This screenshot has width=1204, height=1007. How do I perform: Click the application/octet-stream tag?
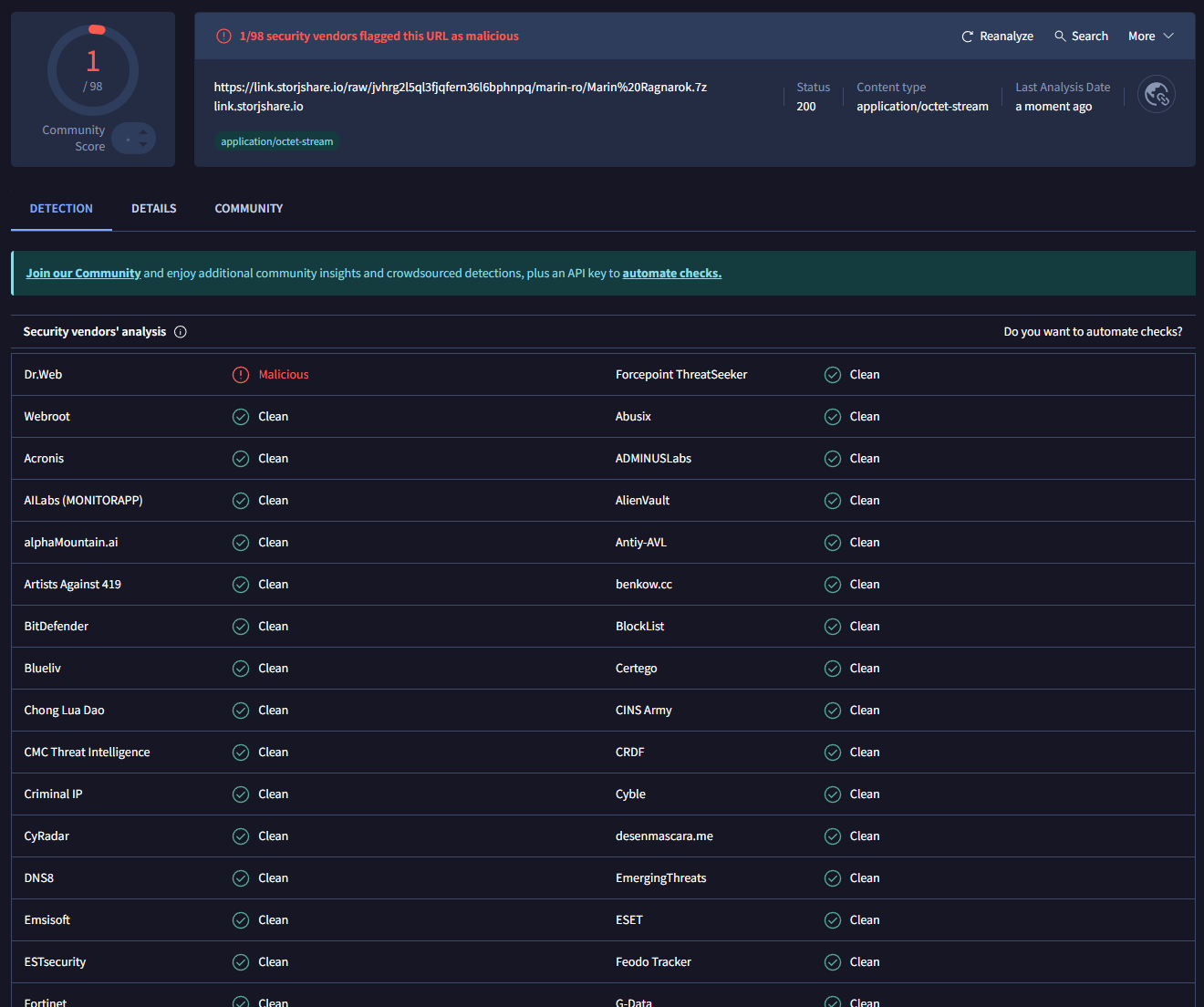[x=277, y=141]
